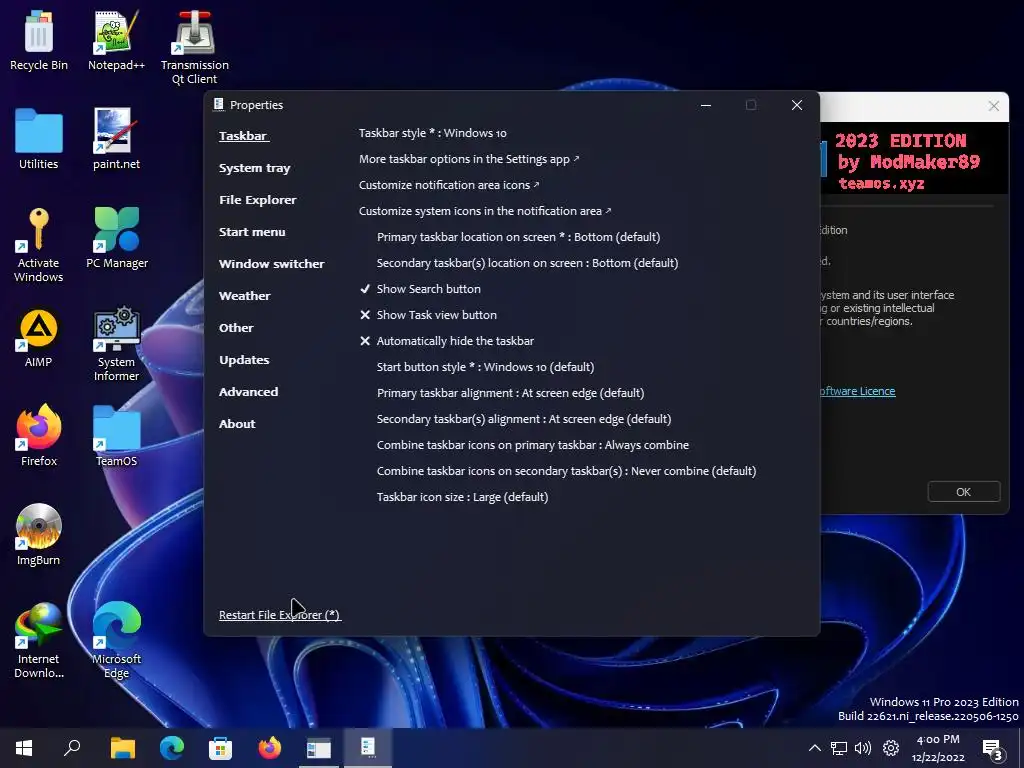
Task: Open the volume speaker tray icon
Action: (x=863, y=748)
